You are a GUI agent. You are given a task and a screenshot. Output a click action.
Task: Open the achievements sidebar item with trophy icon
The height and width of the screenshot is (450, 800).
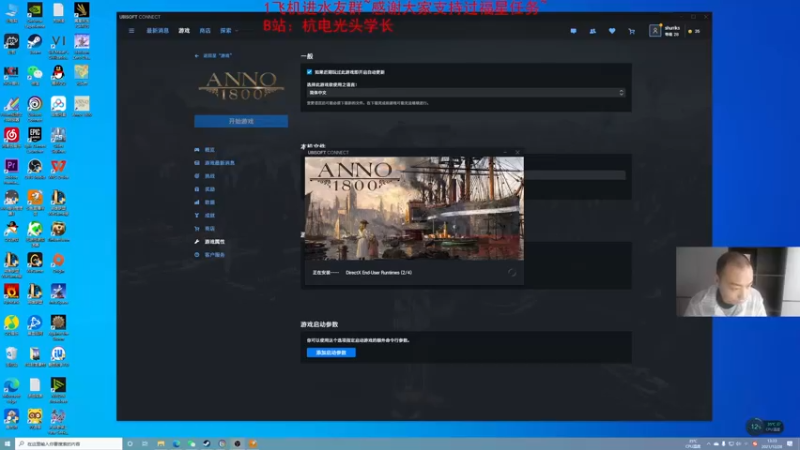pyautogui.click(x=205, y=215)
